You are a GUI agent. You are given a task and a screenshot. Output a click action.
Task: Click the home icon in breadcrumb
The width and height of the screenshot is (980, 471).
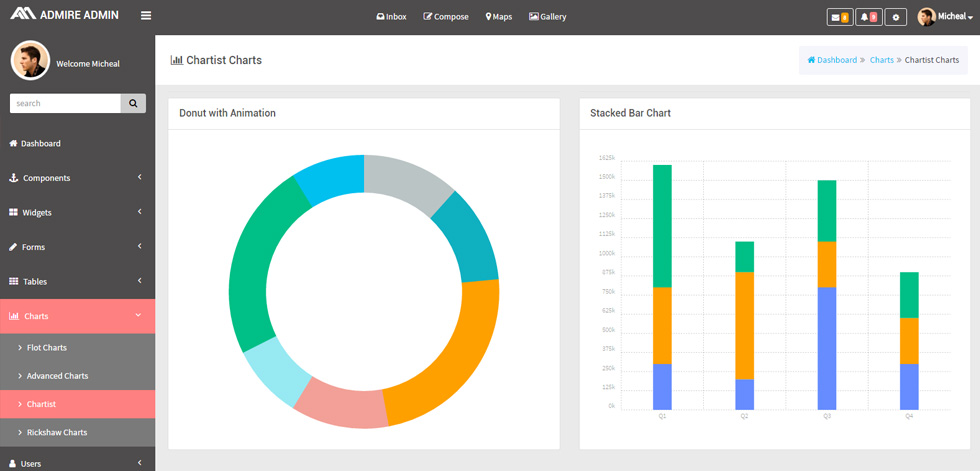(x=811, y=60)
